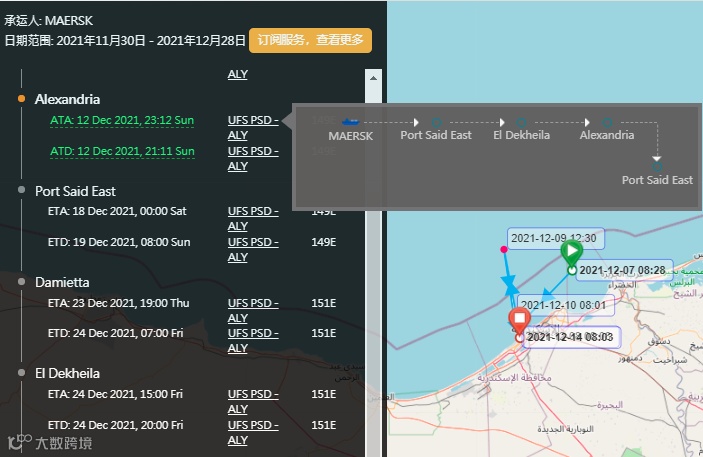Screen dimensions: 703x457
Task: Click voyage 149E beside Port Said East ETD
Action: [x=324, y=242]
